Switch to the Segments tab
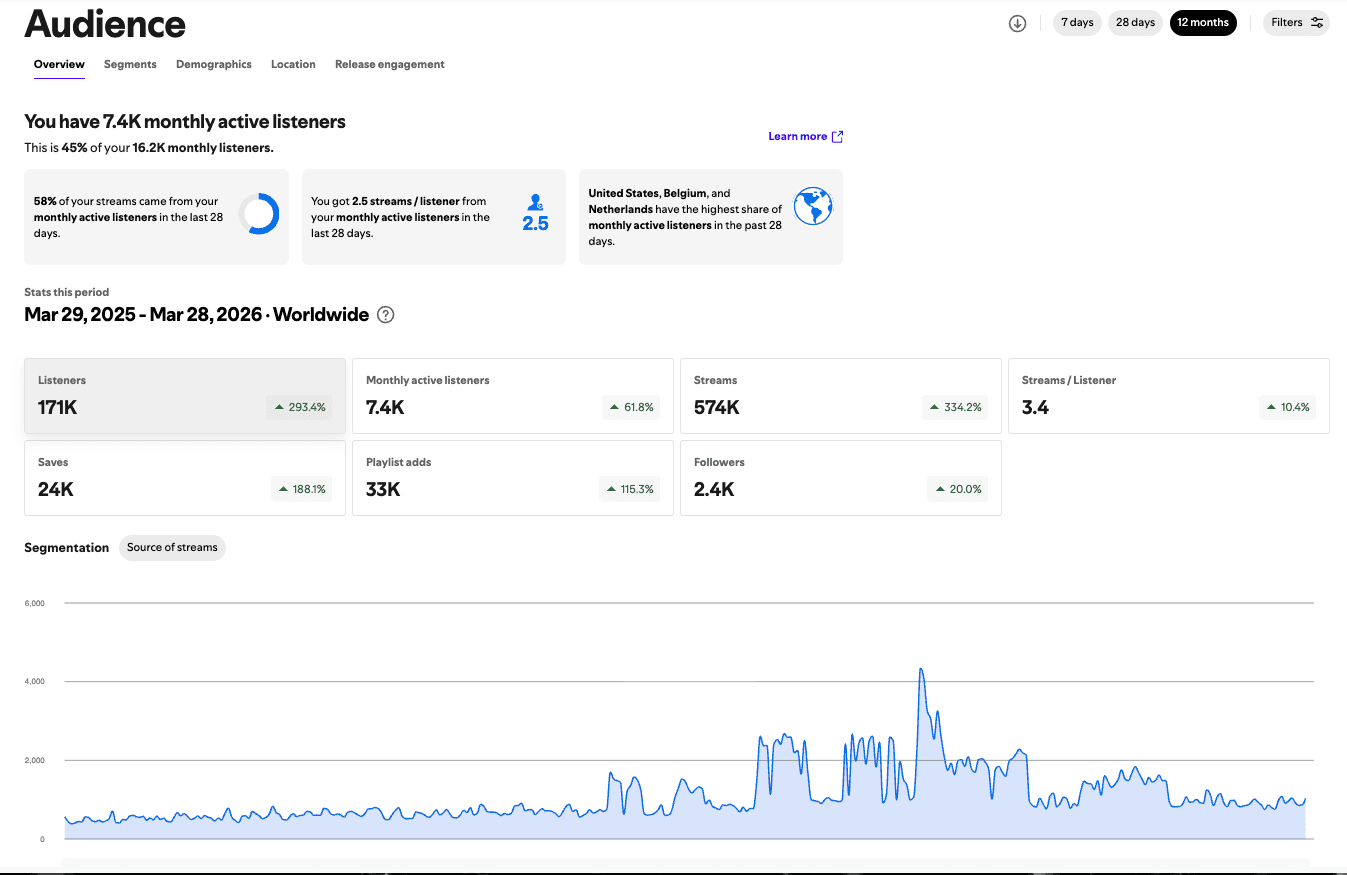The height and width of the screenshot is (875, 1347). pyautogui.click(x=130, y=64)
